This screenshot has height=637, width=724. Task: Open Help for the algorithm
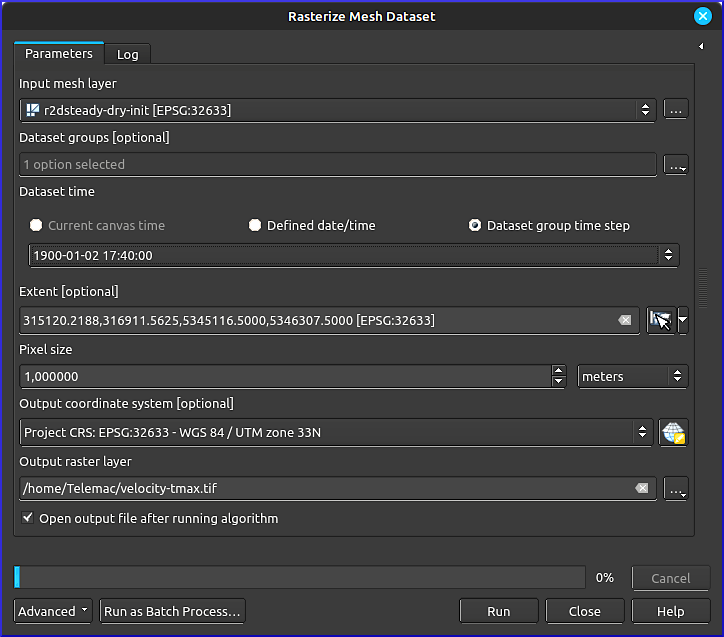pos(670,611)
